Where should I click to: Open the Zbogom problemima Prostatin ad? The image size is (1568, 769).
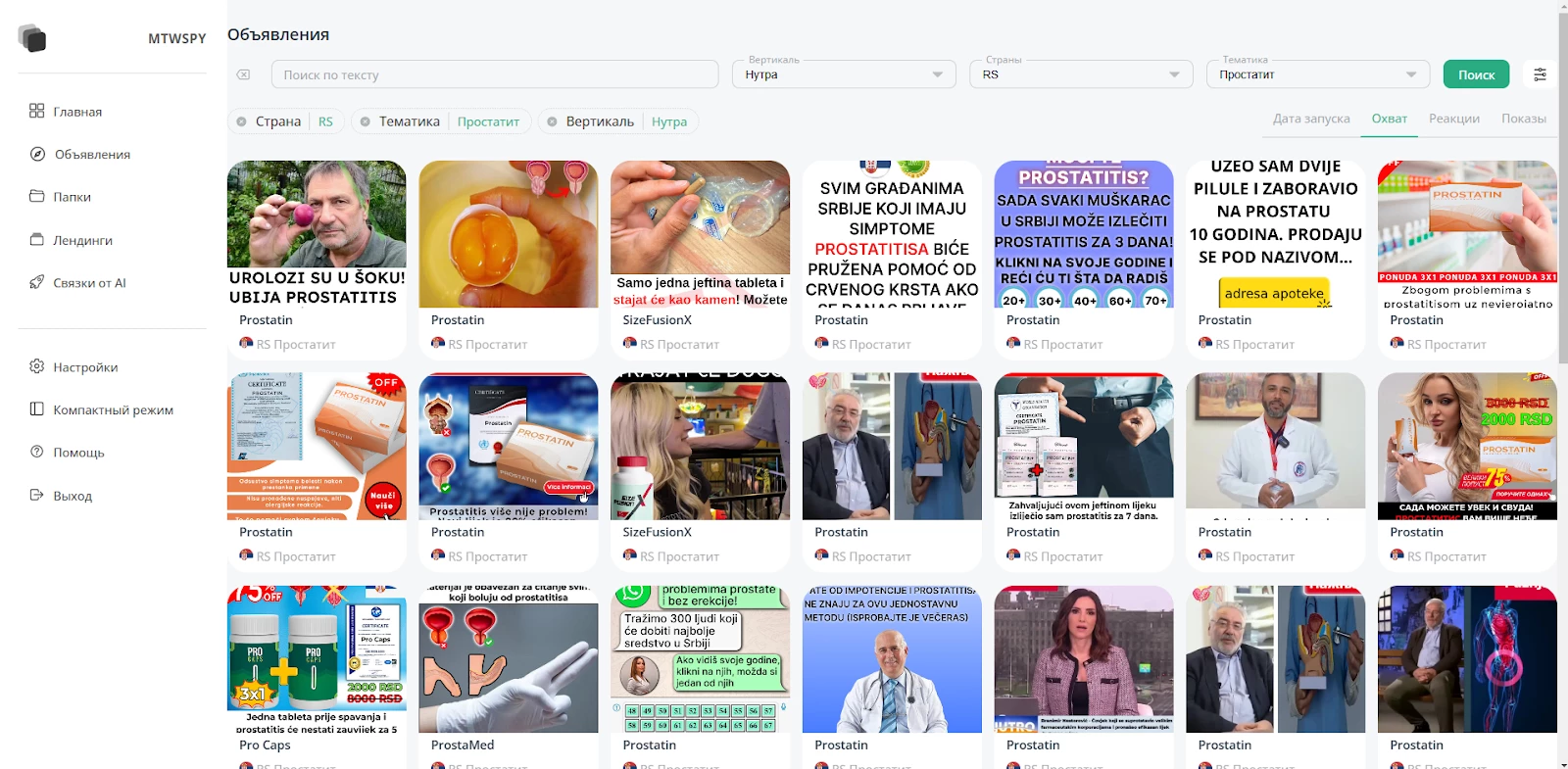[1467, 234]
